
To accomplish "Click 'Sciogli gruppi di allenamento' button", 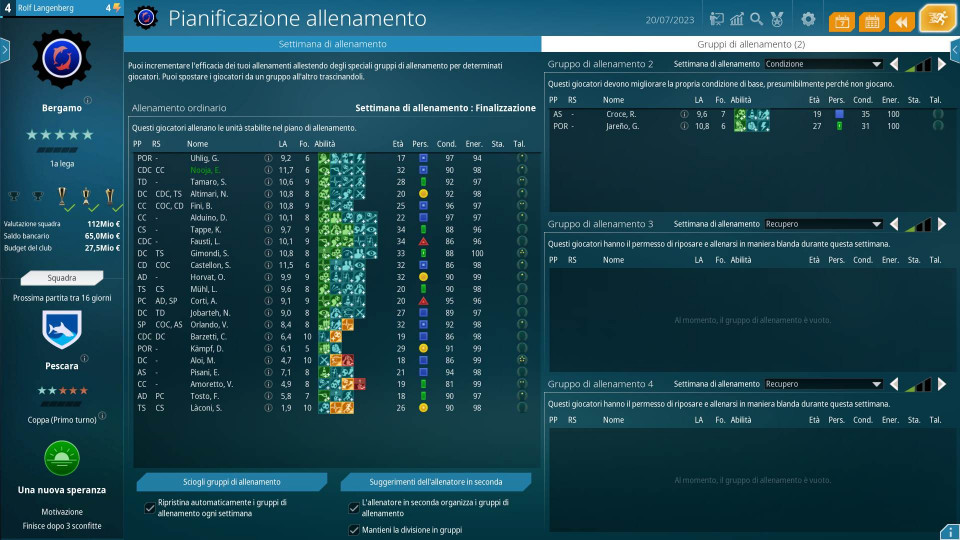I will click(231, 482).
